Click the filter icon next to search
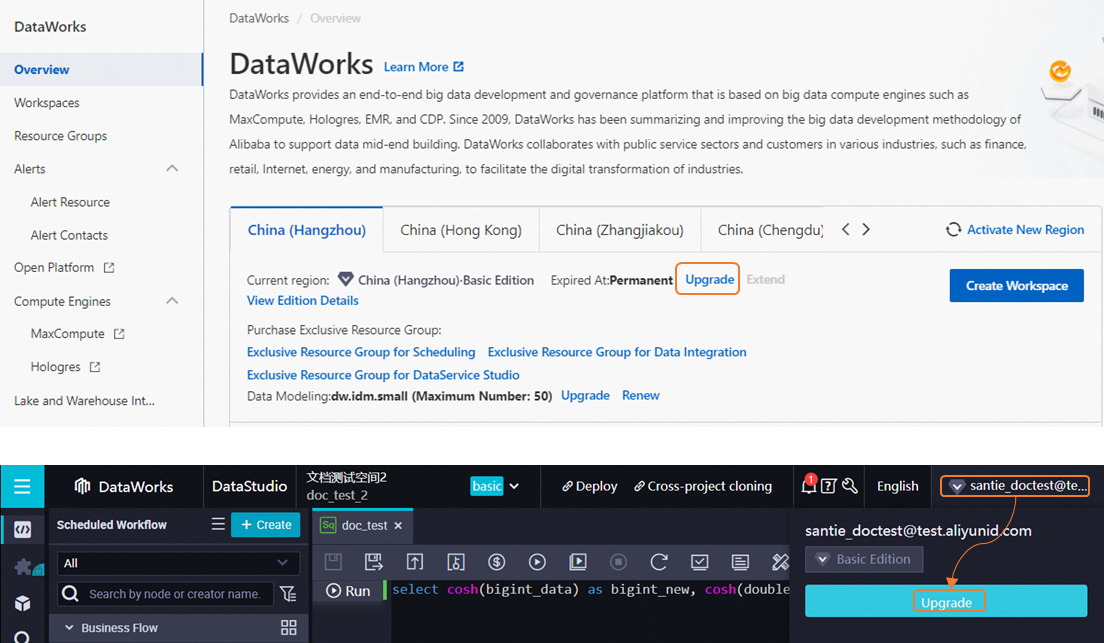Viewport: 1104px width, 643px height. point(288,594)
